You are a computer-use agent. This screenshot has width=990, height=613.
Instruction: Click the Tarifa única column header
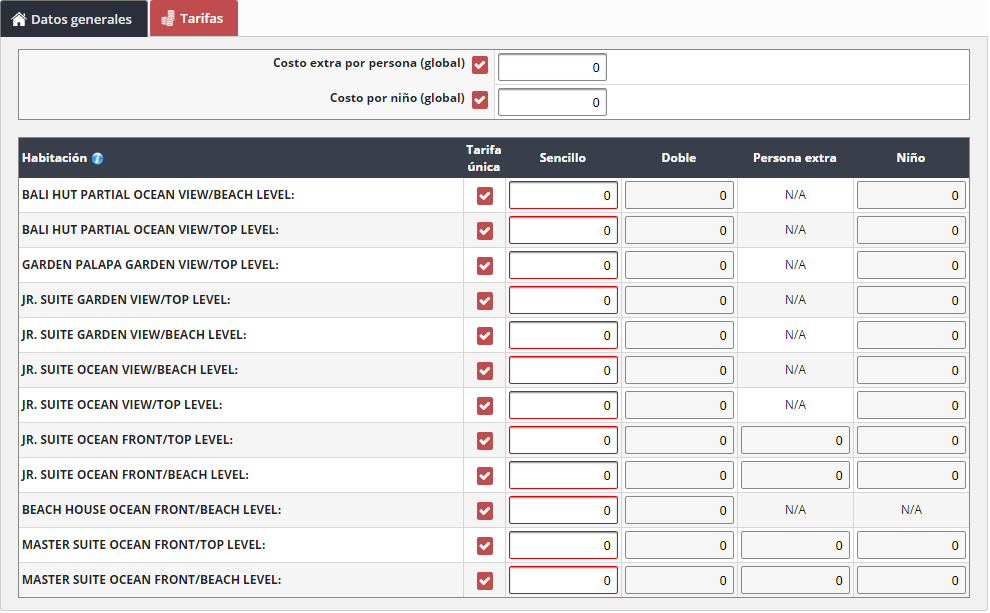(x=484, y=158)
